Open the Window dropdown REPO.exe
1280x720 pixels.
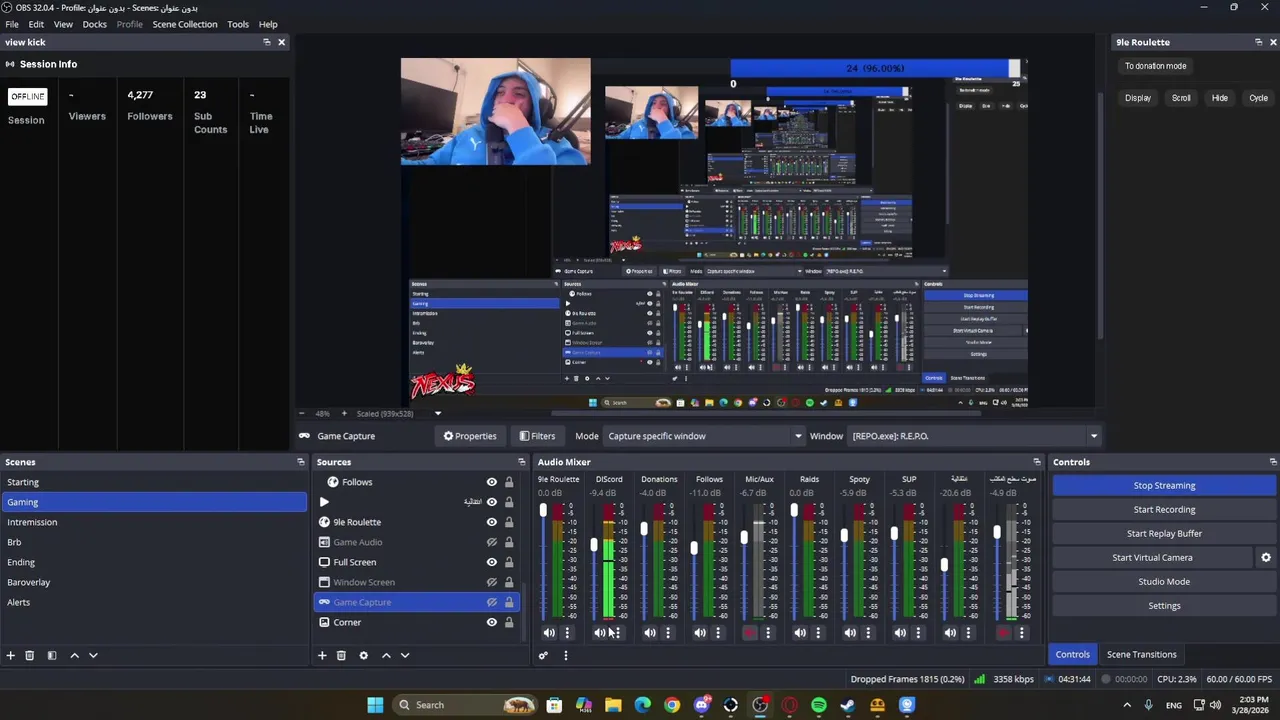point(974,436)
